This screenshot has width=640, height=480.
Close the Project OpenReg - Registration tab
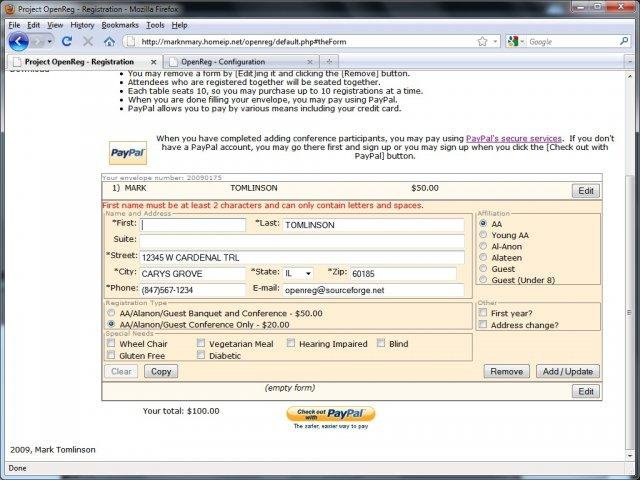(153, 62)
